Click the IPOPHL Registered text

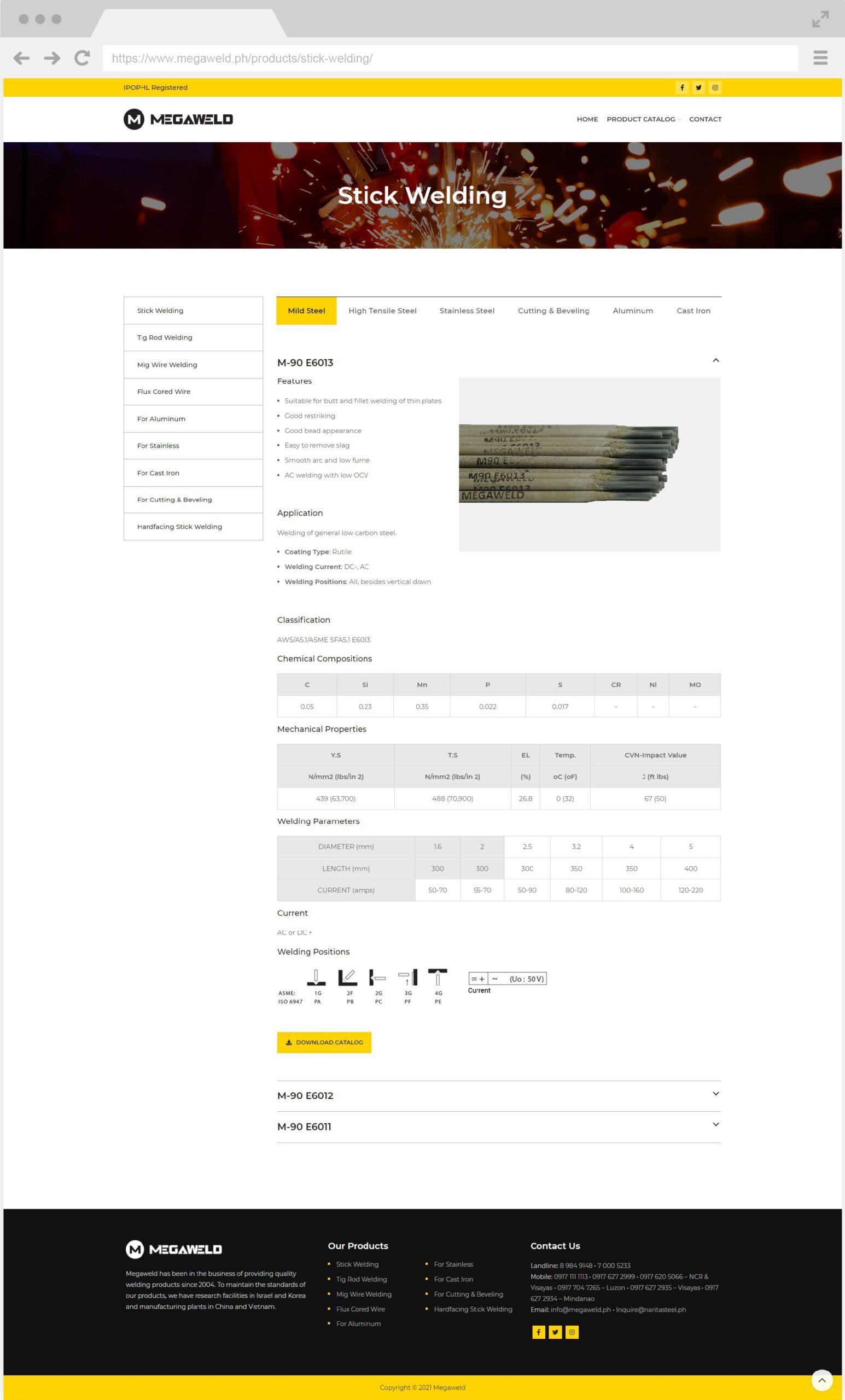coord(155,87)
